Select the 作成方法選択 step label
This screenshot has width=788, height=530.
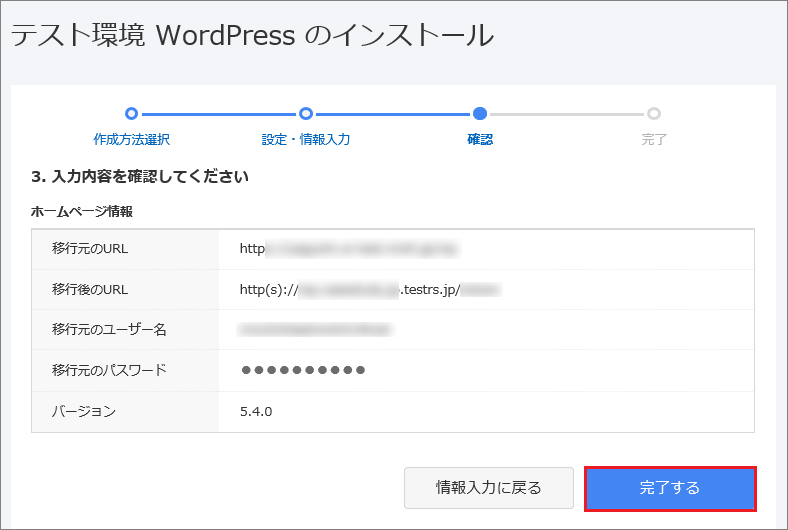click(132, 139)
